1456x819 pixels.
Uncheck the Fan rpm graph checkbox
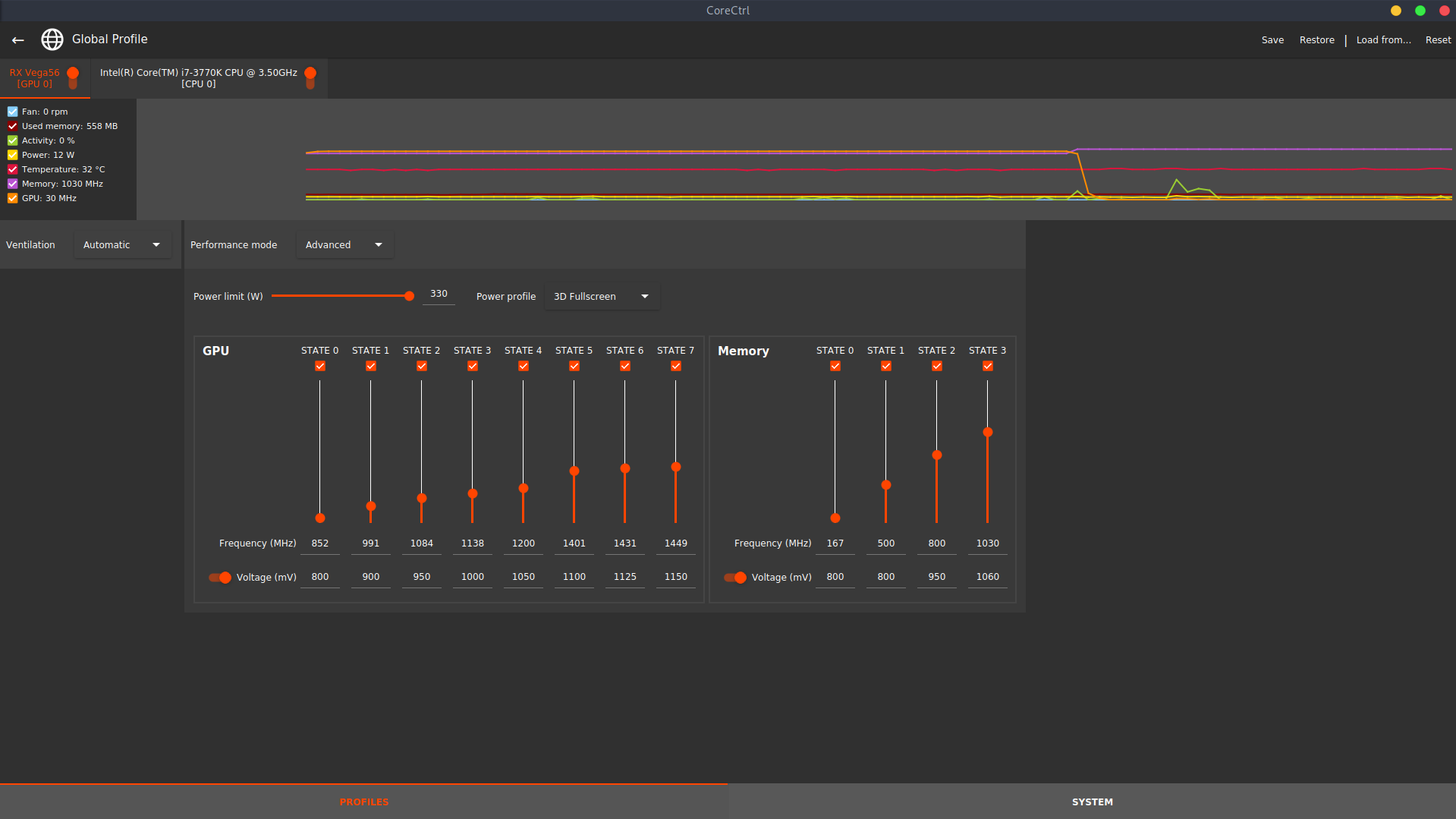coord(13,112)
